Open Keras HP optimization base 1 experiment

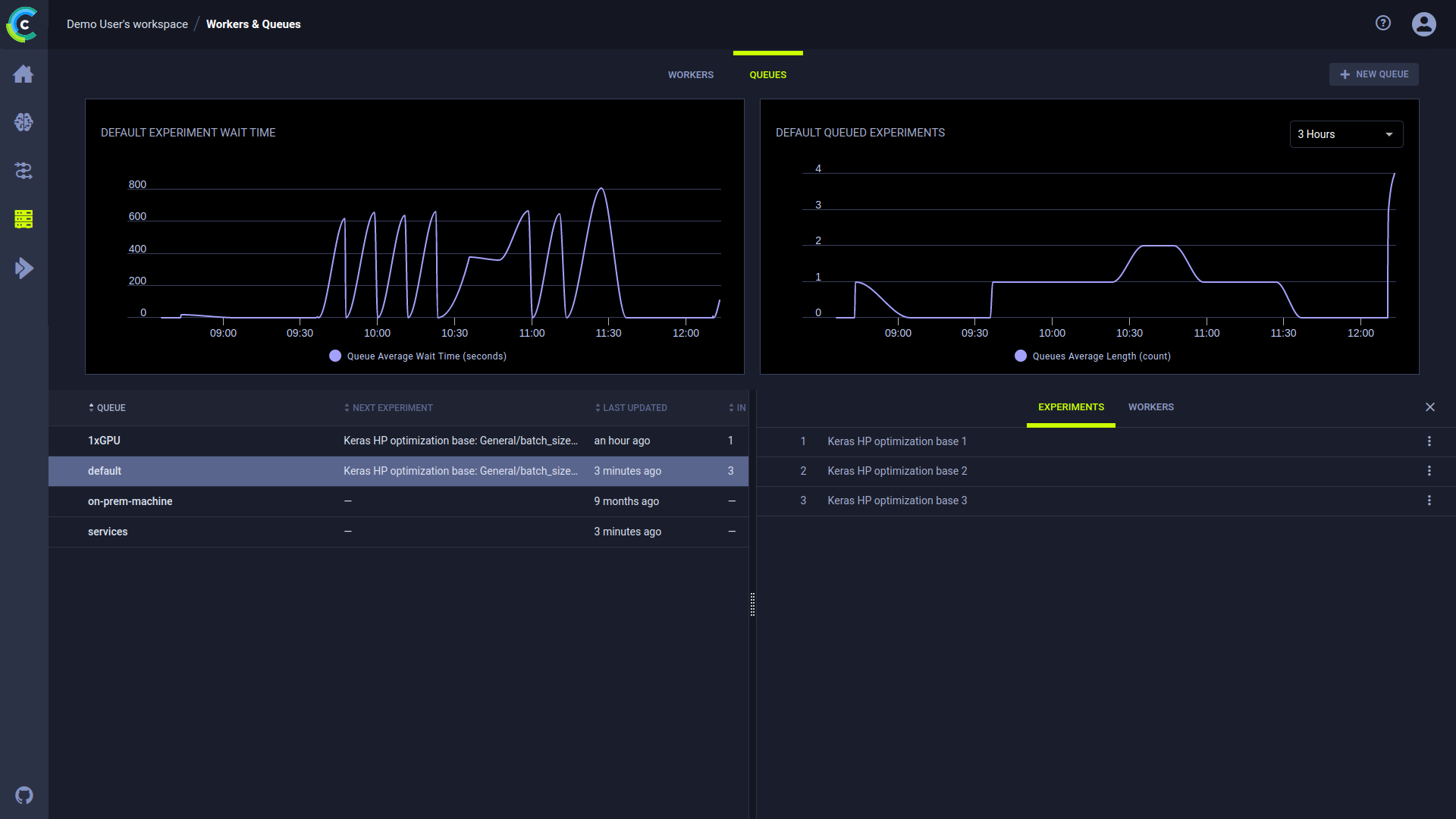coord(897,441)
